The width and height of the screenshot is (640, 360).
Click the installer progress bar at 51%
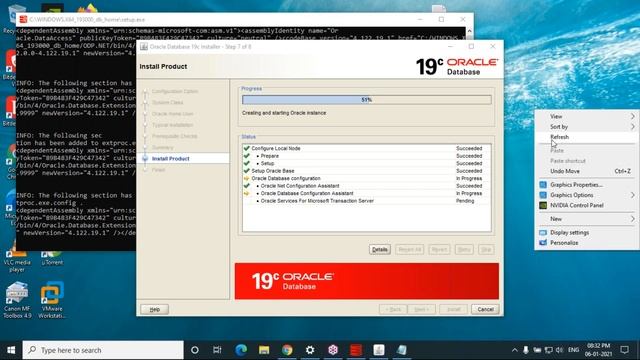367,100
